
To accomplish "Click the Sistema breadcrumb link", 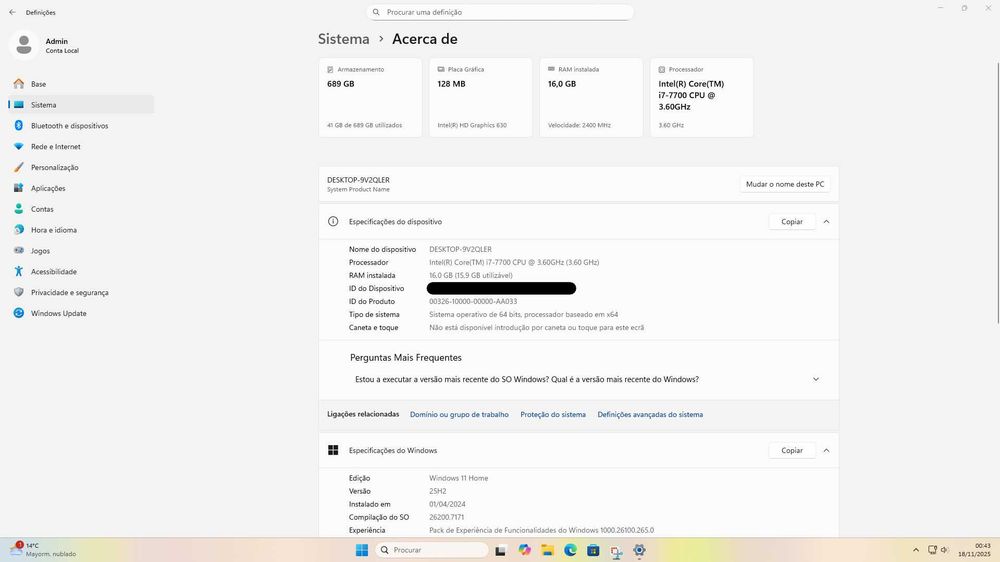I will (x=344, y=39).
